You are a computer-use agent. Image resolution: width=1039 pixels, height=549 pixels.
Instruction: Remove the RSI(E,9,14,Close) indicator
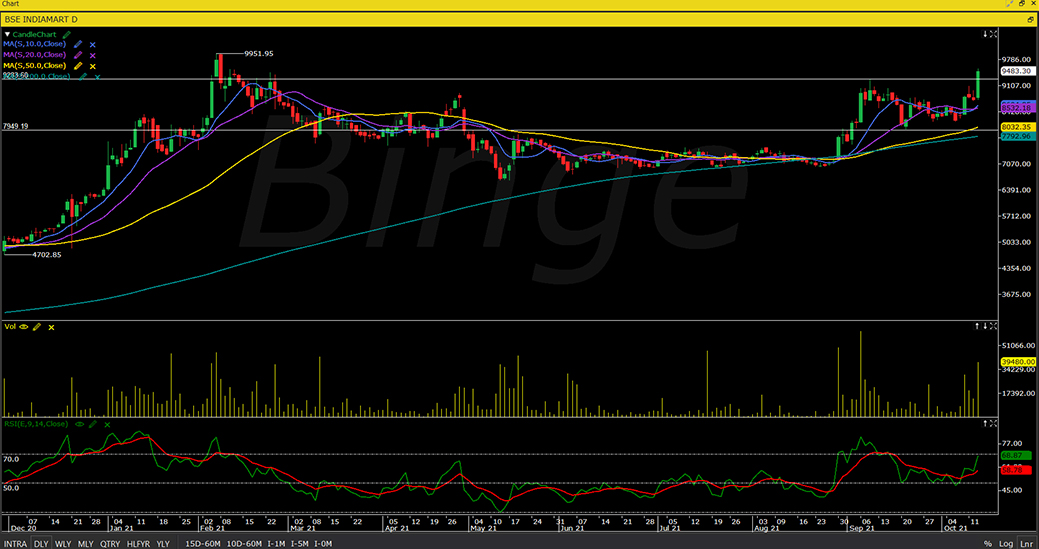tap(106, 424)
